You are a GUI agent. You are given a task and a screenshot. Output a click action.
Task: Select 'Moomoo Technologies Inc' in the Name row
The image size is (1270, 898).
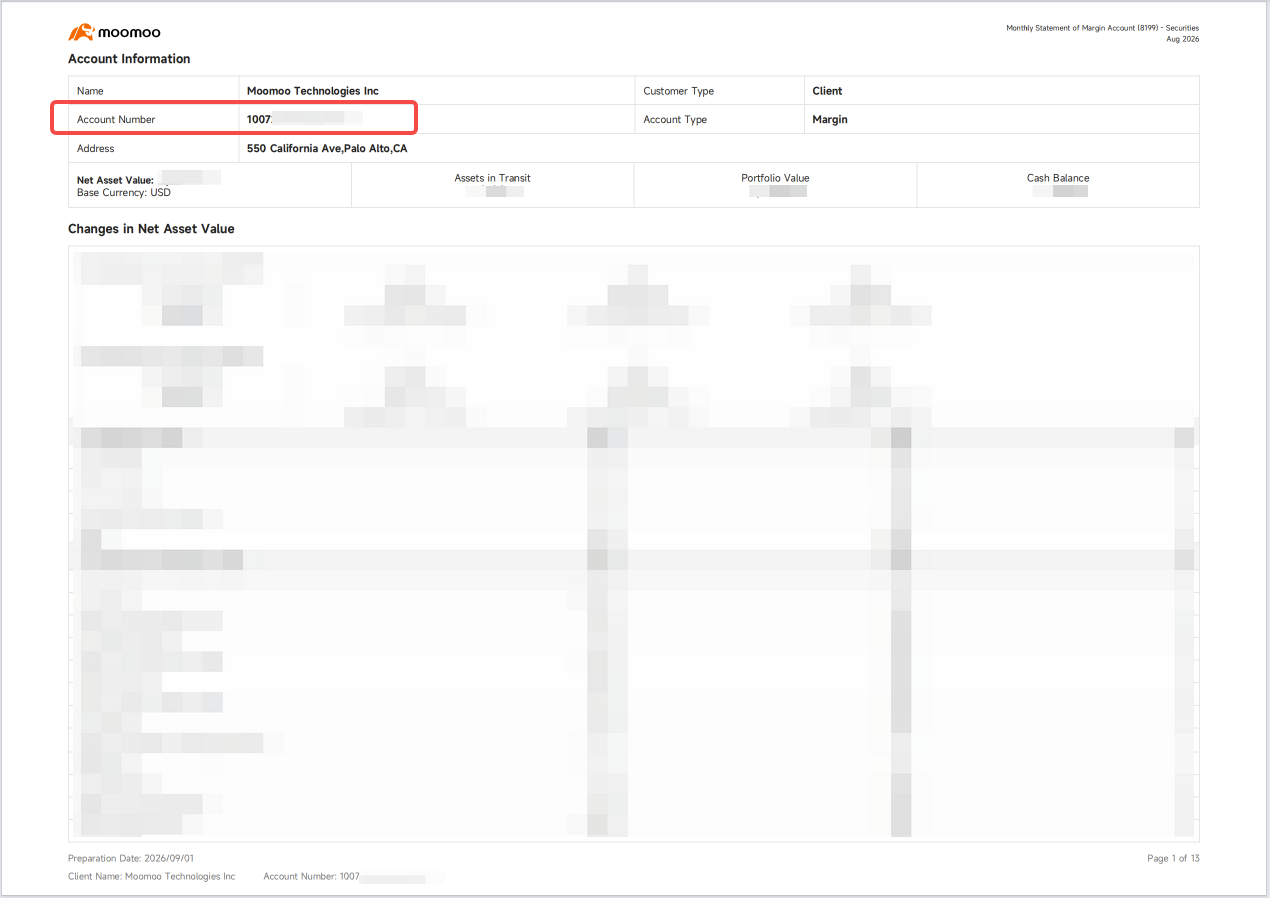[x=313, y=91]
